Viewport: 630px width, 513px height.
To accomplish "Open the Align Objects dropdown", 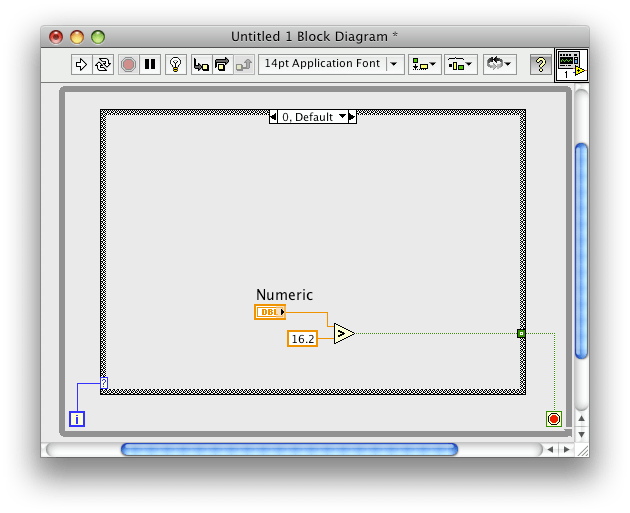I will point(425,64).
